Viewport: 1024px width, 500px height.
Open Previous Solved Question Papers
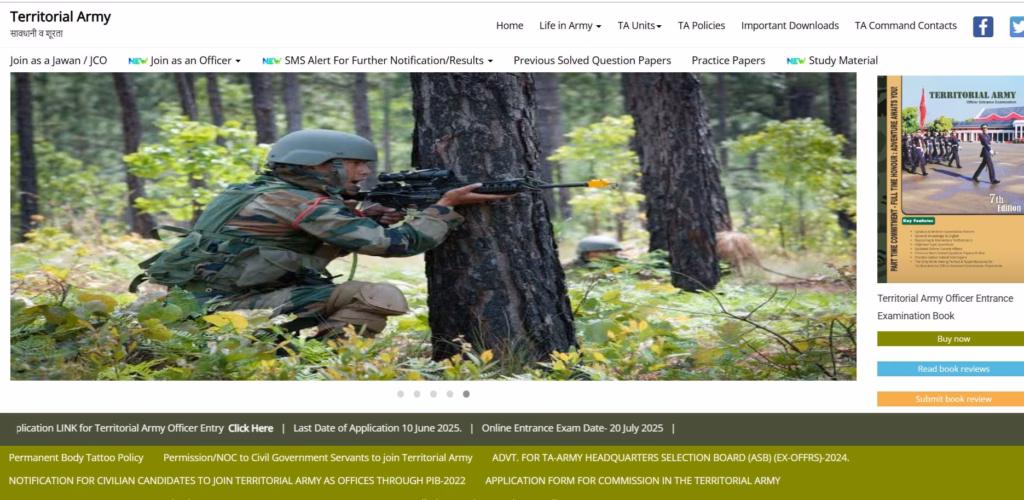coord(592,61)
